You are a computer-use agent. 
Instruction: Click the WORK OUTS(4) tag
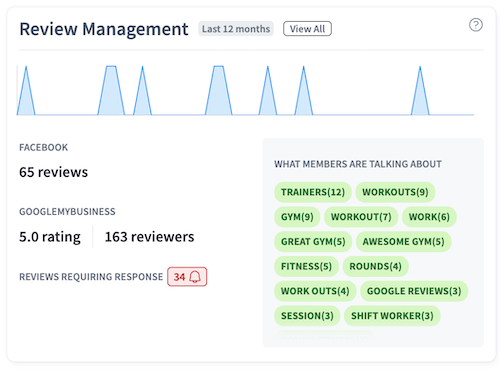click(315, 291)
